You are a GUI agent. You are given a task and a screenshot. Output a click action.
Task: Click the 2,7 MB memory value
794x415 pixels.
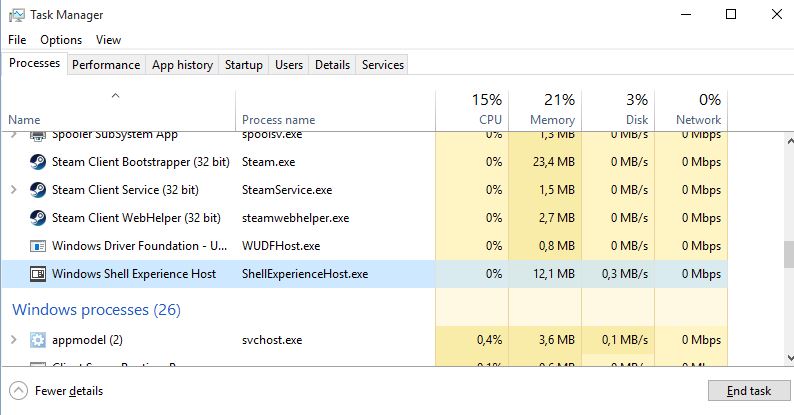[557, 218]
